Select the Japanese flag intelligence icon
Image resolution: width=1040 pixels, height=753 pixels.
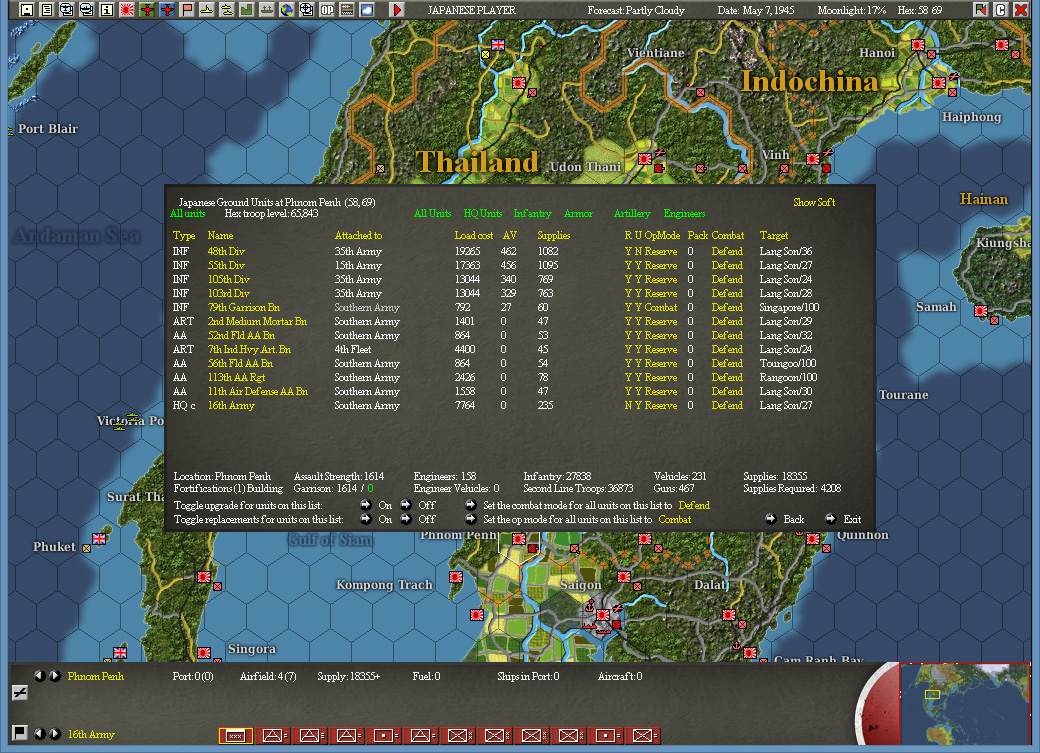pos(125,10)
